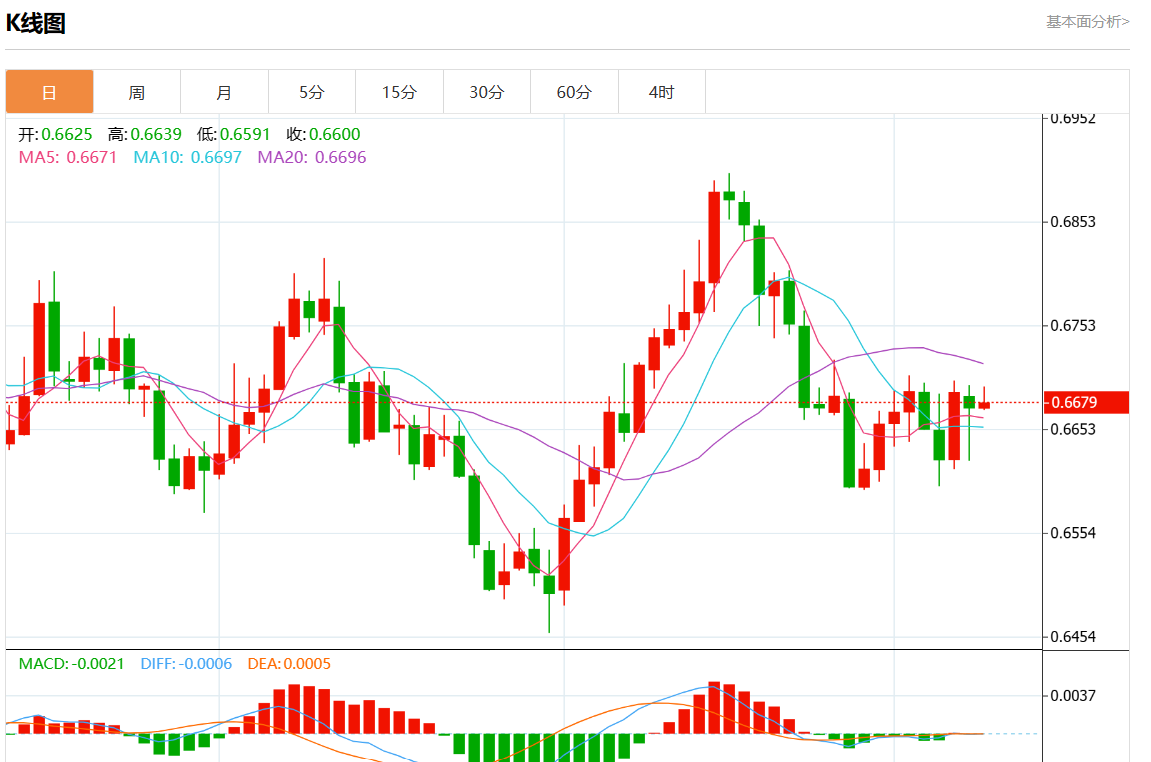1151x762 pixels.
Task: Switch to the 周 weekly tab
Action: [x=137, y=92]
